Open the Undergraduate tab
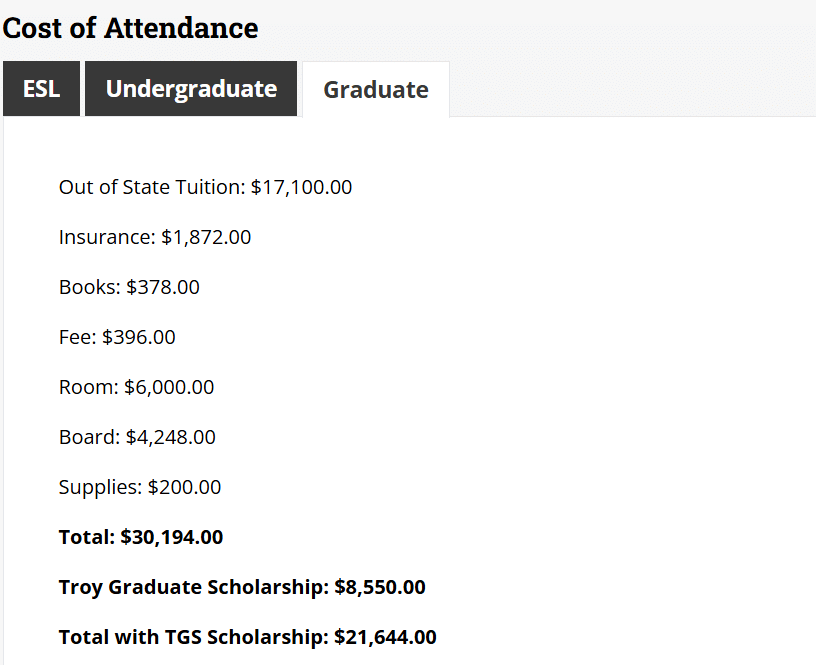 (191, 89)
